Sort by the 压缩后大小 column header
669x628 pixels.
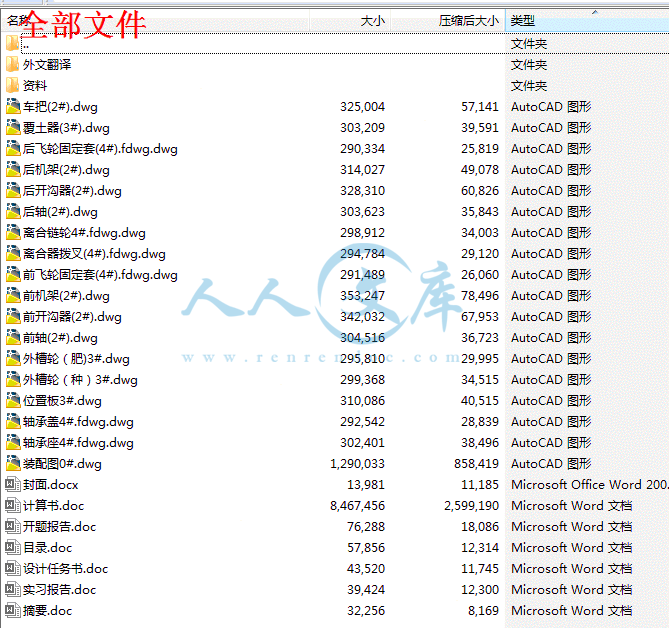pyautogui.click(x=448, y=20)
